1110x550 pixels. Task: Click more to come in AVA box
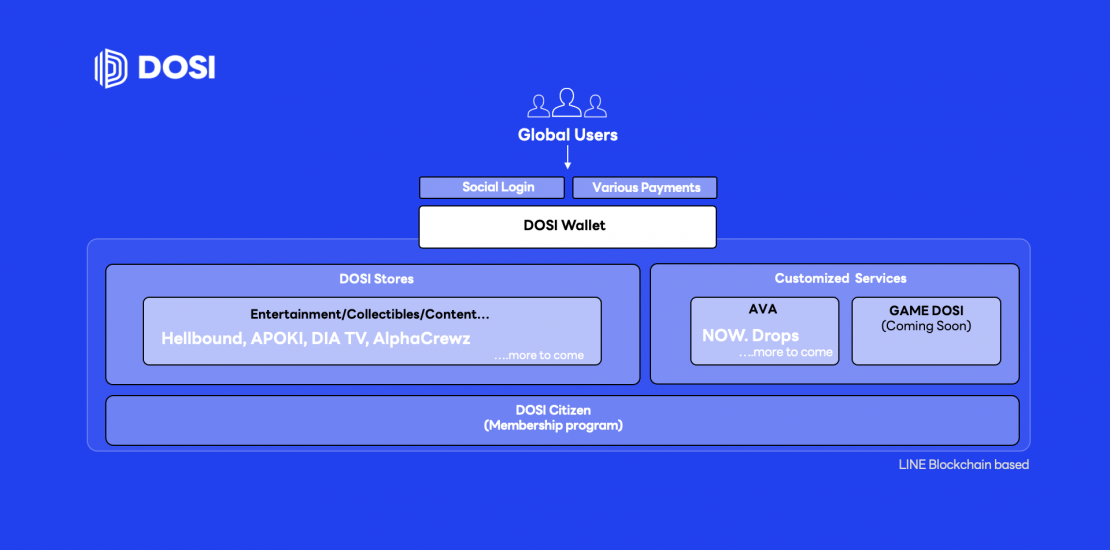point(786,353)
